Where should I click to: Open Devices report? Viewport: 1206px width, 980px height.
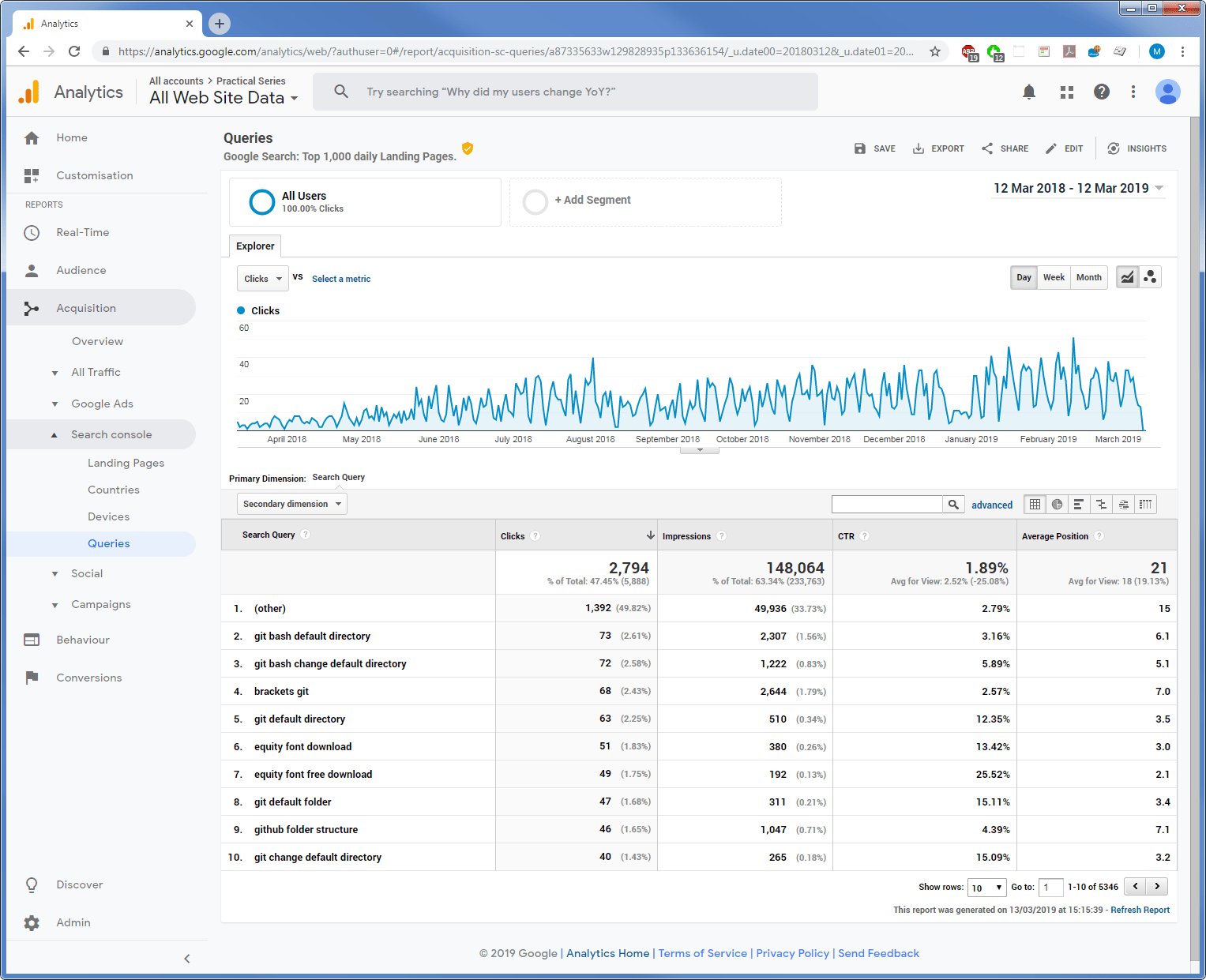click(x=108, y=516)
